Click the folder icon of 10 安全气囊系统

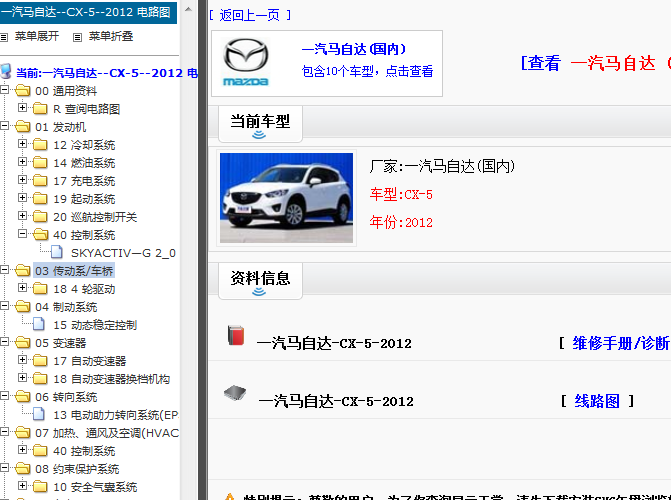click(40, 486)
